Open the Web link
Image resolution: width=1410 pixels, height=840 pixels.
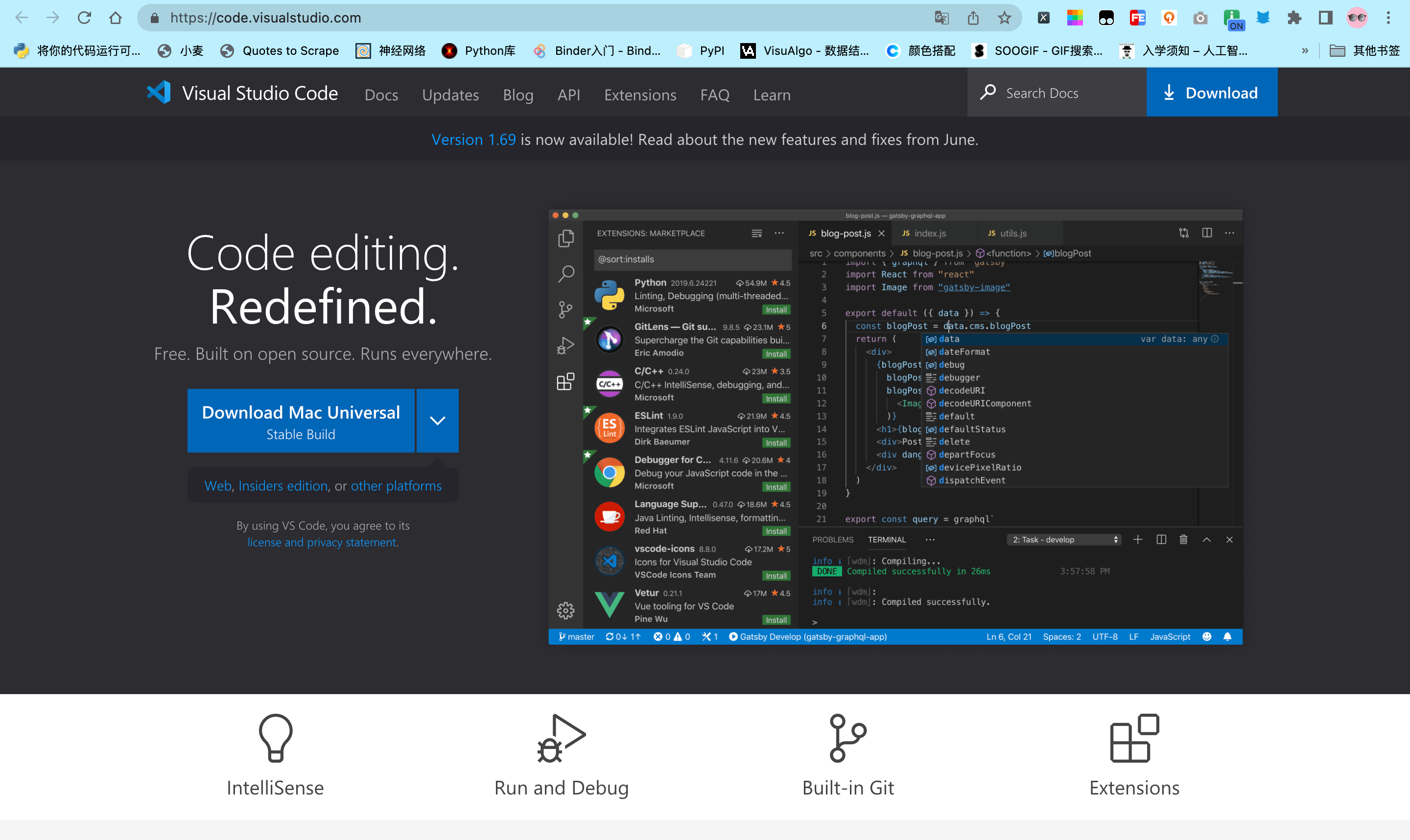coord(218,486)
